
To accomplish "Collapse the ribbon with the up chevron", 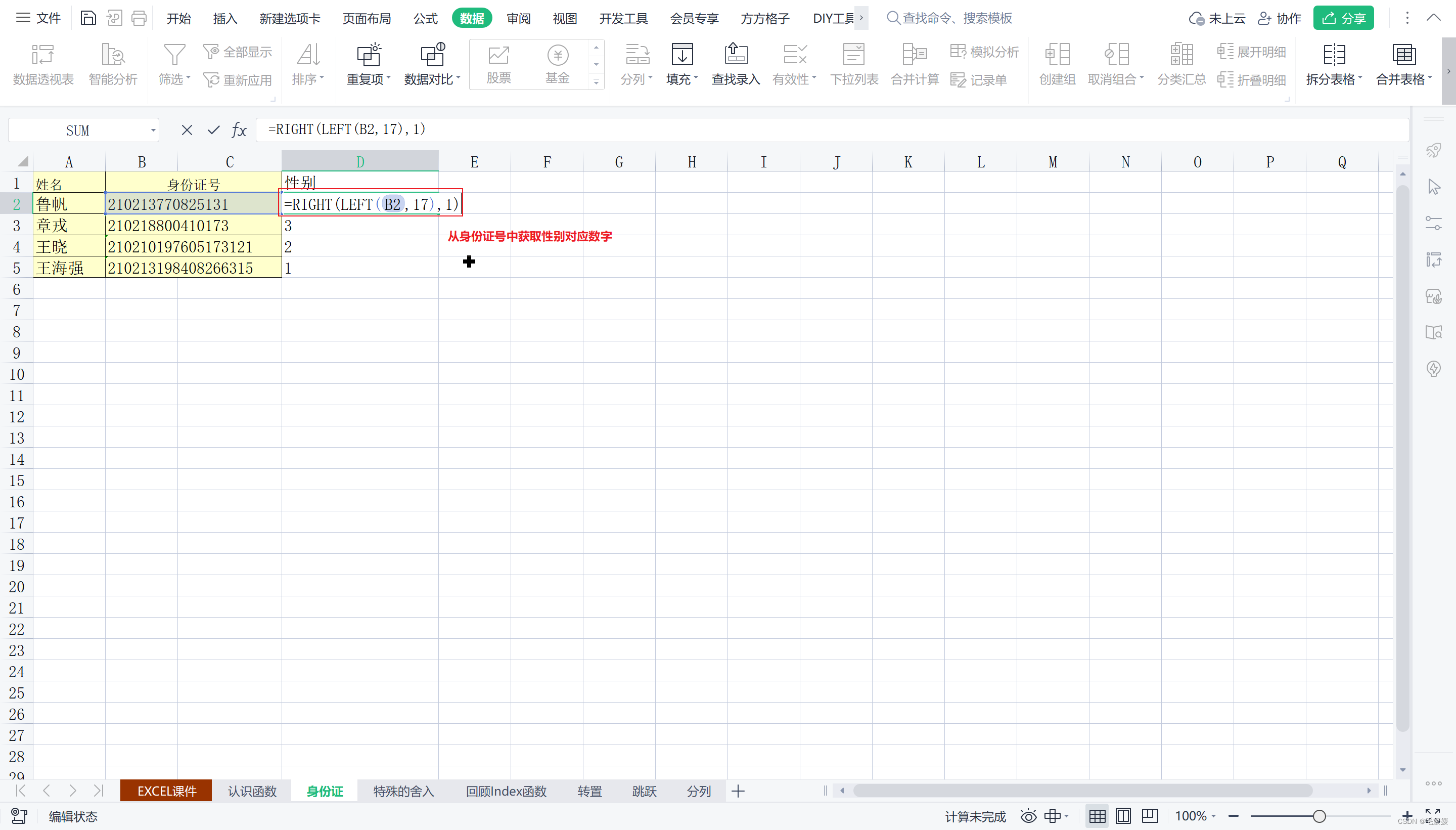I will pyautogui.click(x=1434, y=18).
